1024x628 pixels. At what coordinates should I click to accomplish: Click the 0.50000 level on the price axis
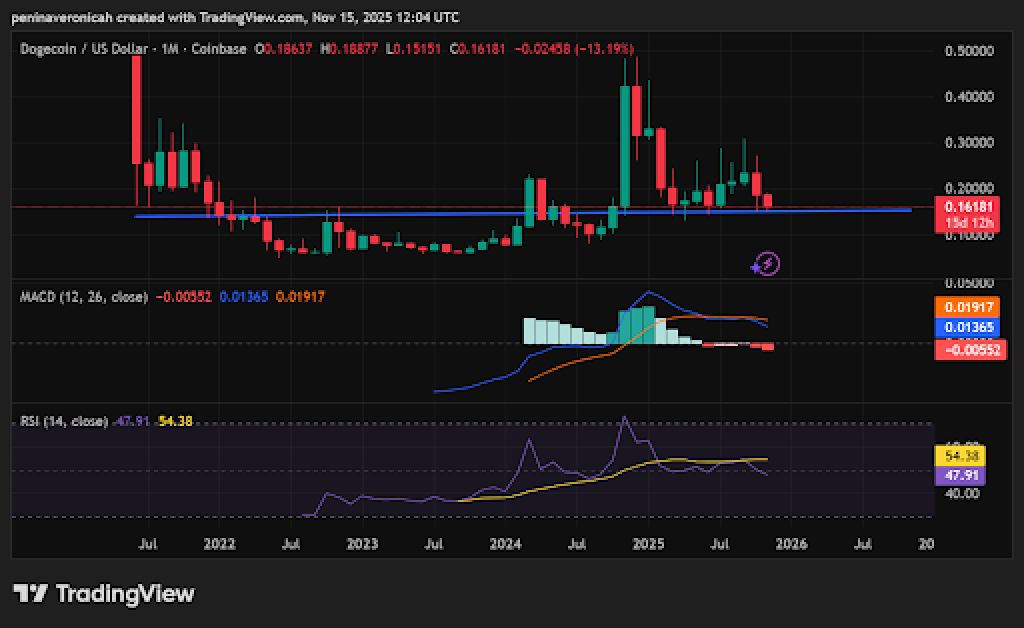click(969, 51)
